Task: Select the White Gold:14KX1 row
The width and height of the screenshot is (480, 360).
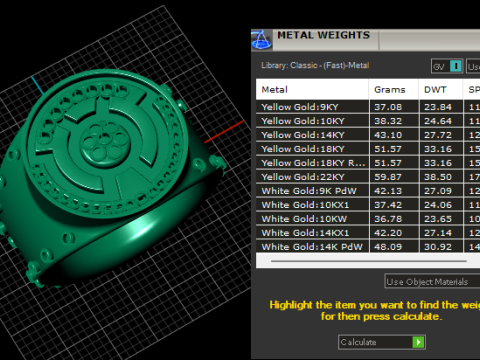Action: pyautogui.click(x=368, y=233)
